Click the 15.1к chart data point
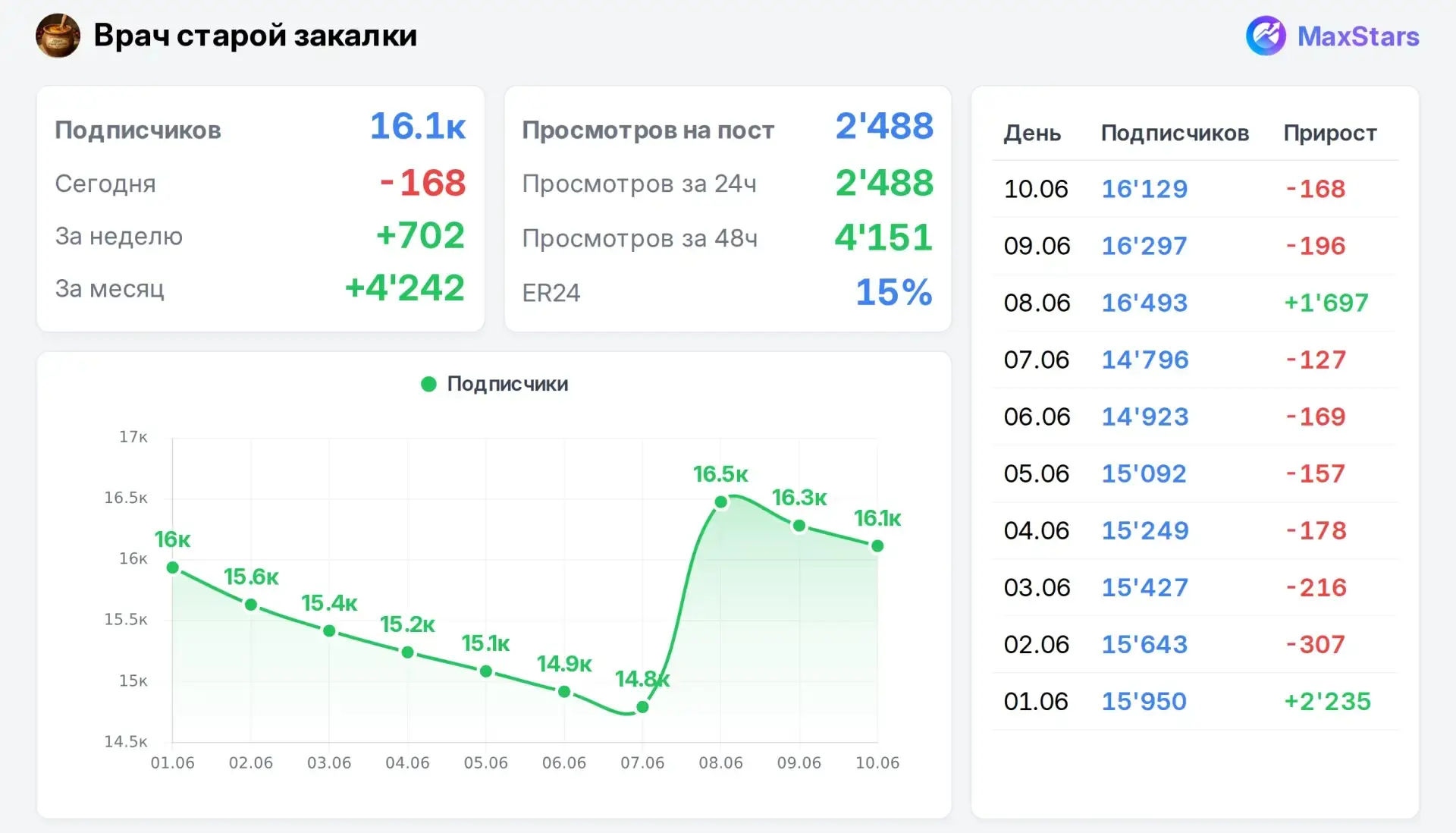 click(x=486, y=671)
